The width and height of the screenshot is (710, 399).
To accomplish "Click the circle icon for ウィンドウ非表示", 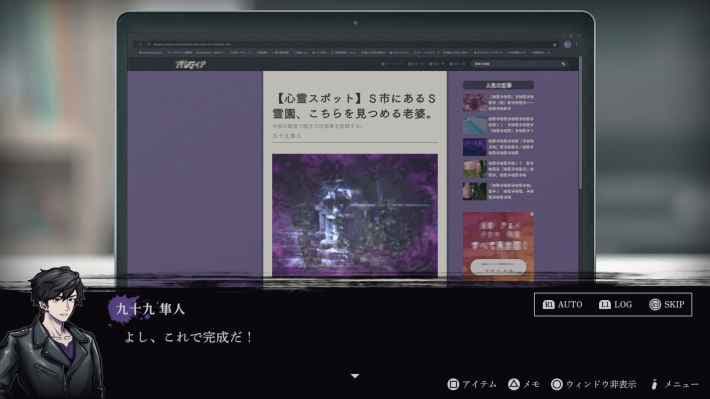I will point(556,385).
